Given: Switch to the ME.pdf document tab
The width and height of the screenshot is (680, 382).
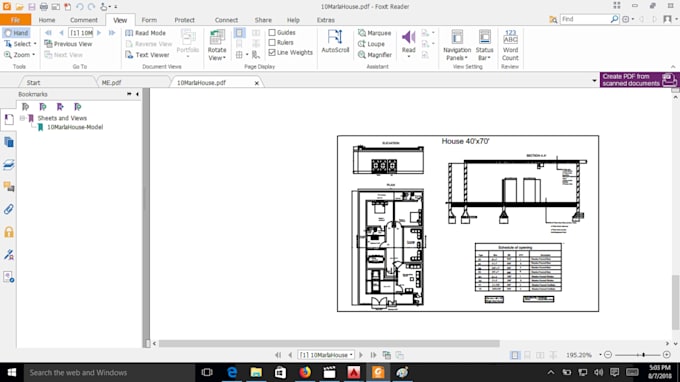Looking at the screenshot, I should 111,82.
